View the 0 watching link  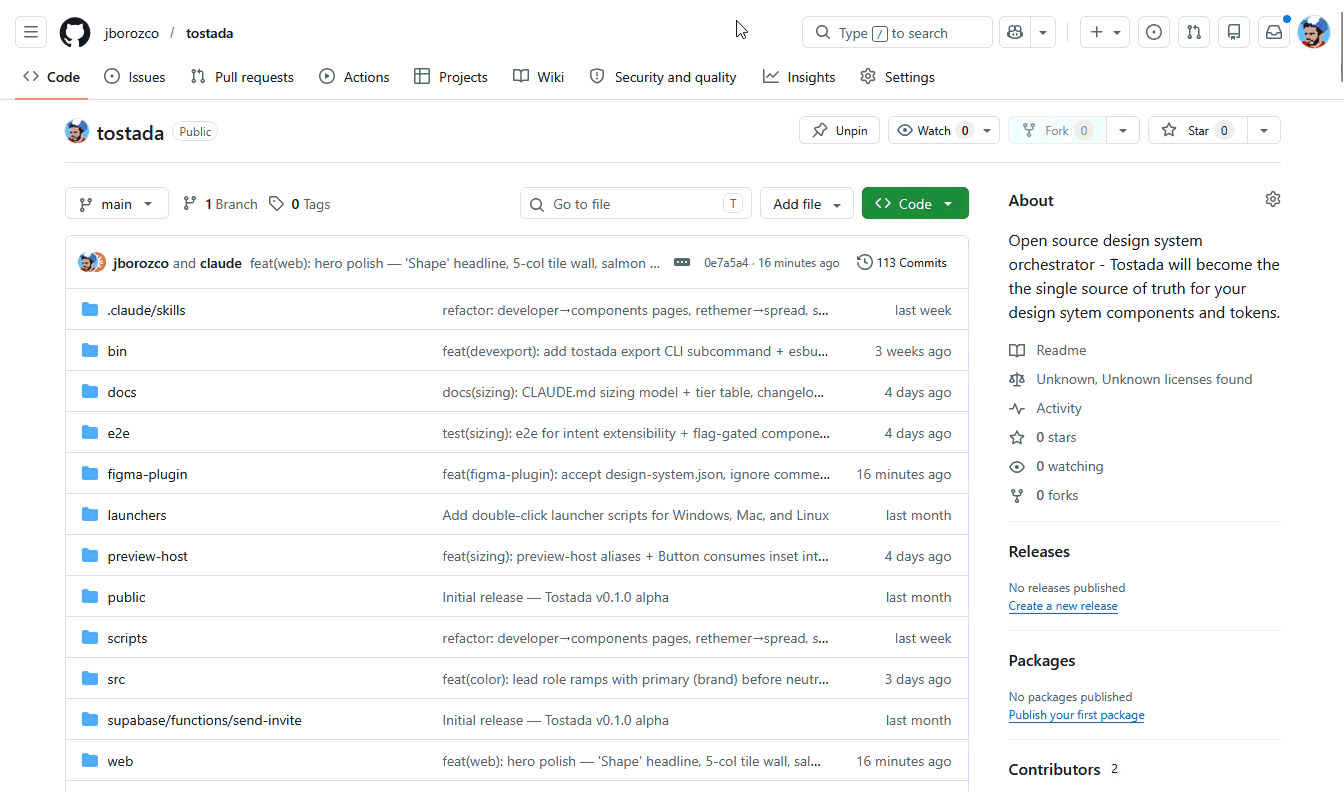(1056, 466)
